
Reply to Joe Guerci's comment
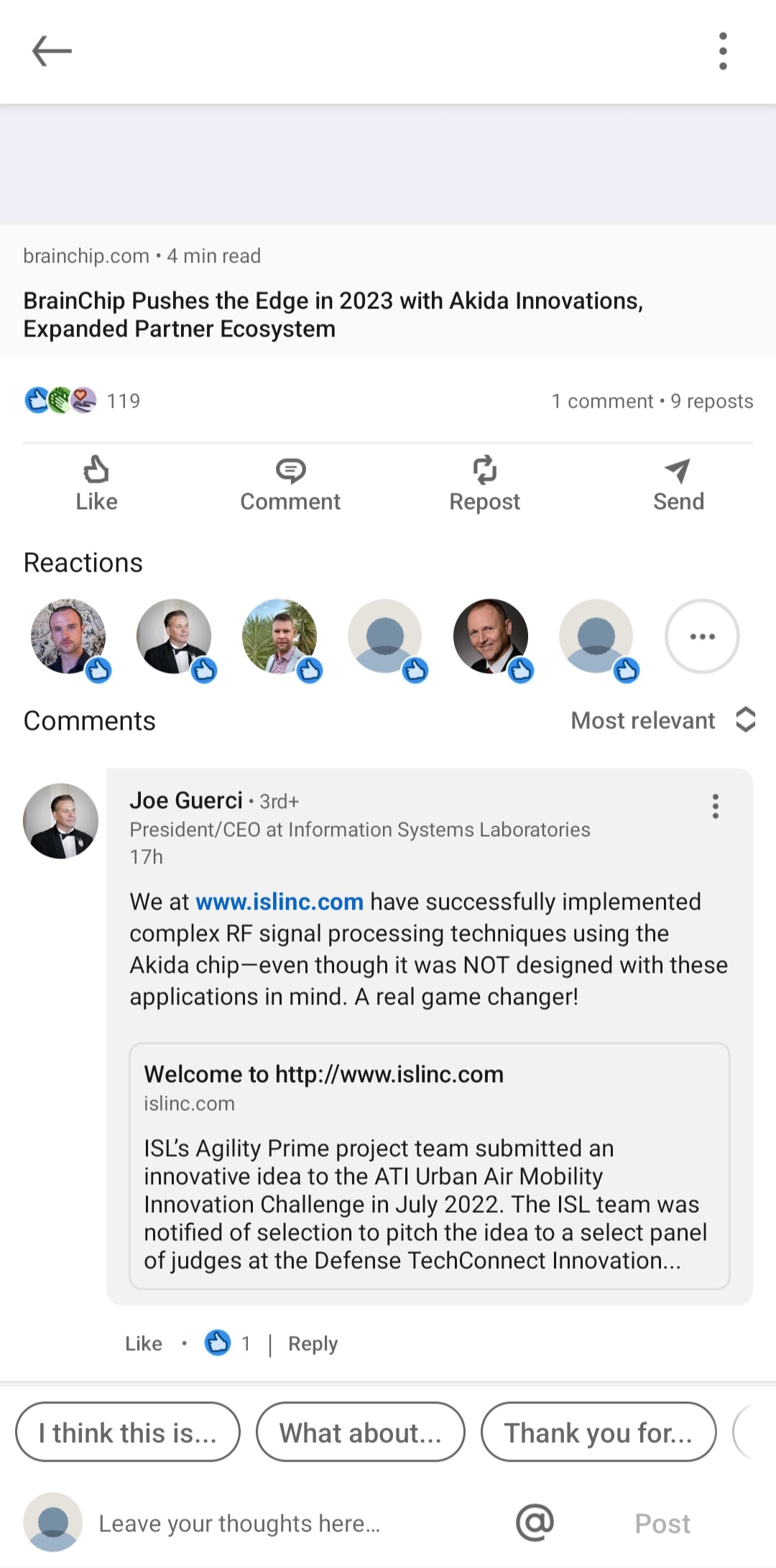(x=313, y=1344)
